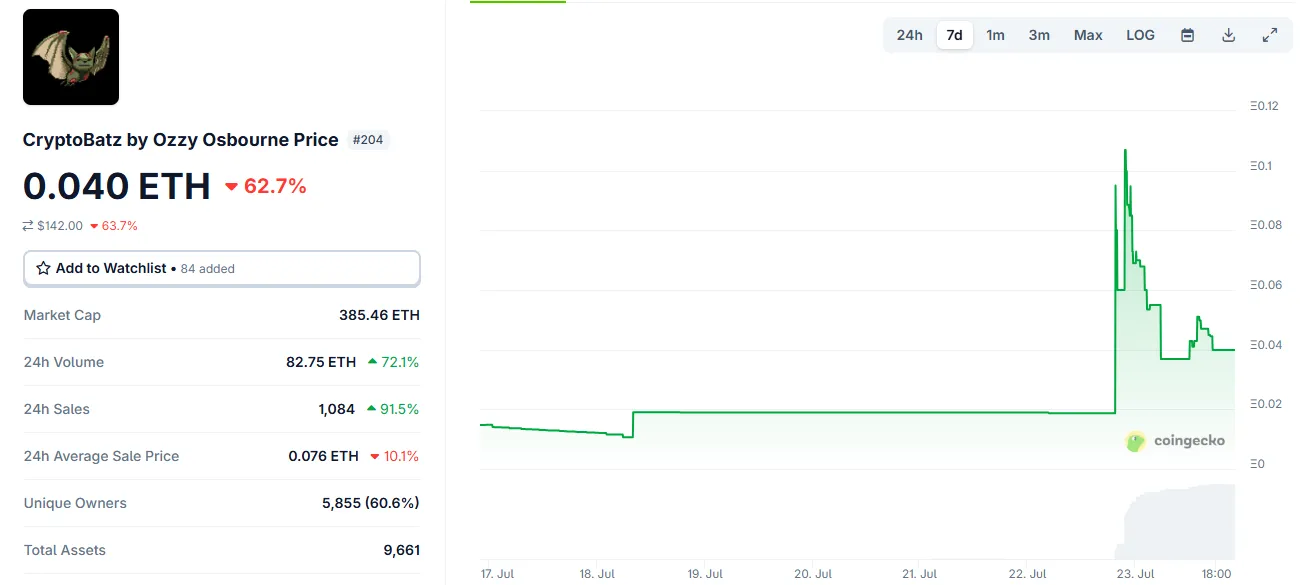Enable the Max chart range
Image resolution: width=1303 pixels, height=585 pixels.
(1088, 34)
